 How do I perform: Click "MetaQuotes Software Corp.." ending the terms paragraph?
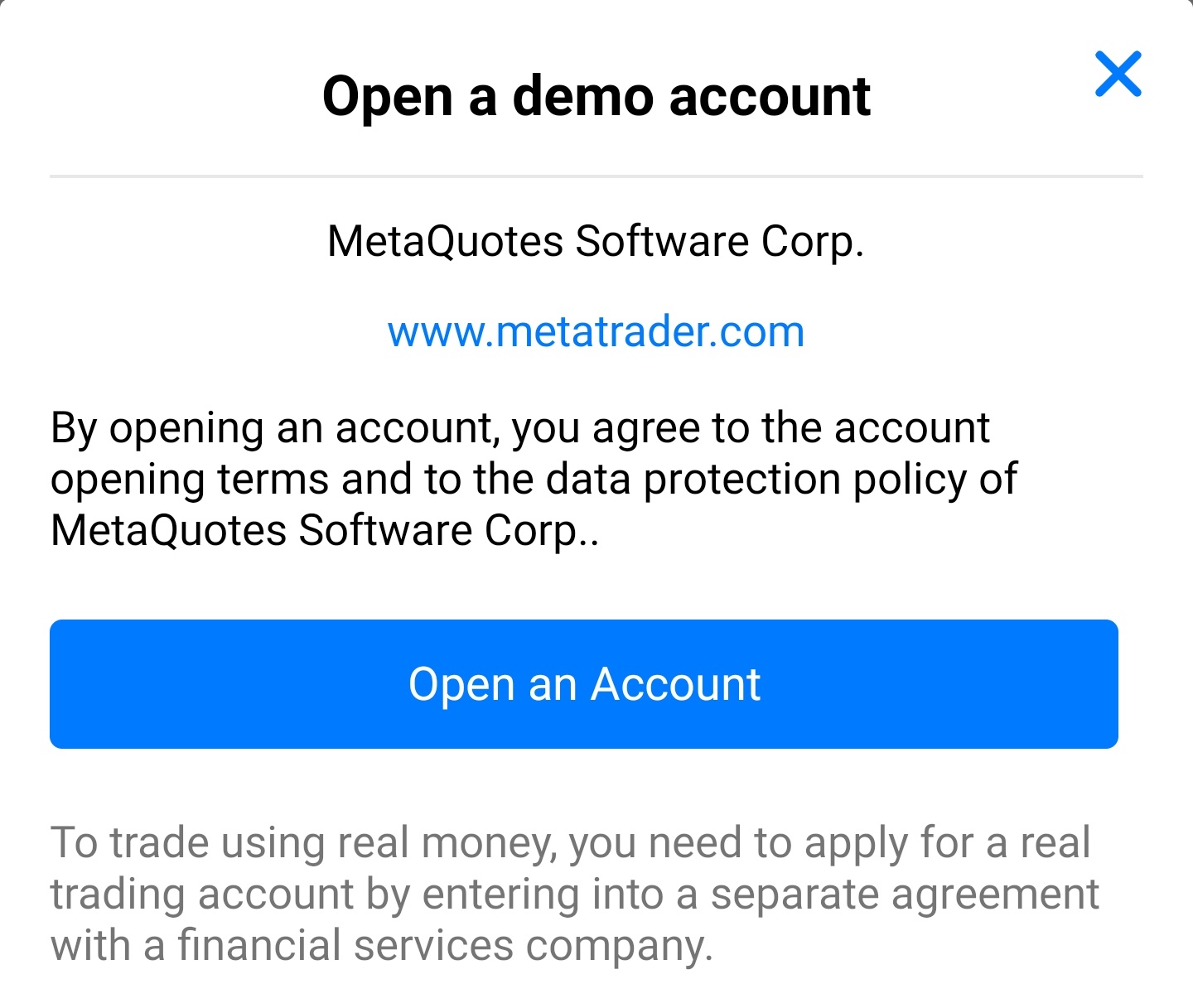(x=323, y=531)
